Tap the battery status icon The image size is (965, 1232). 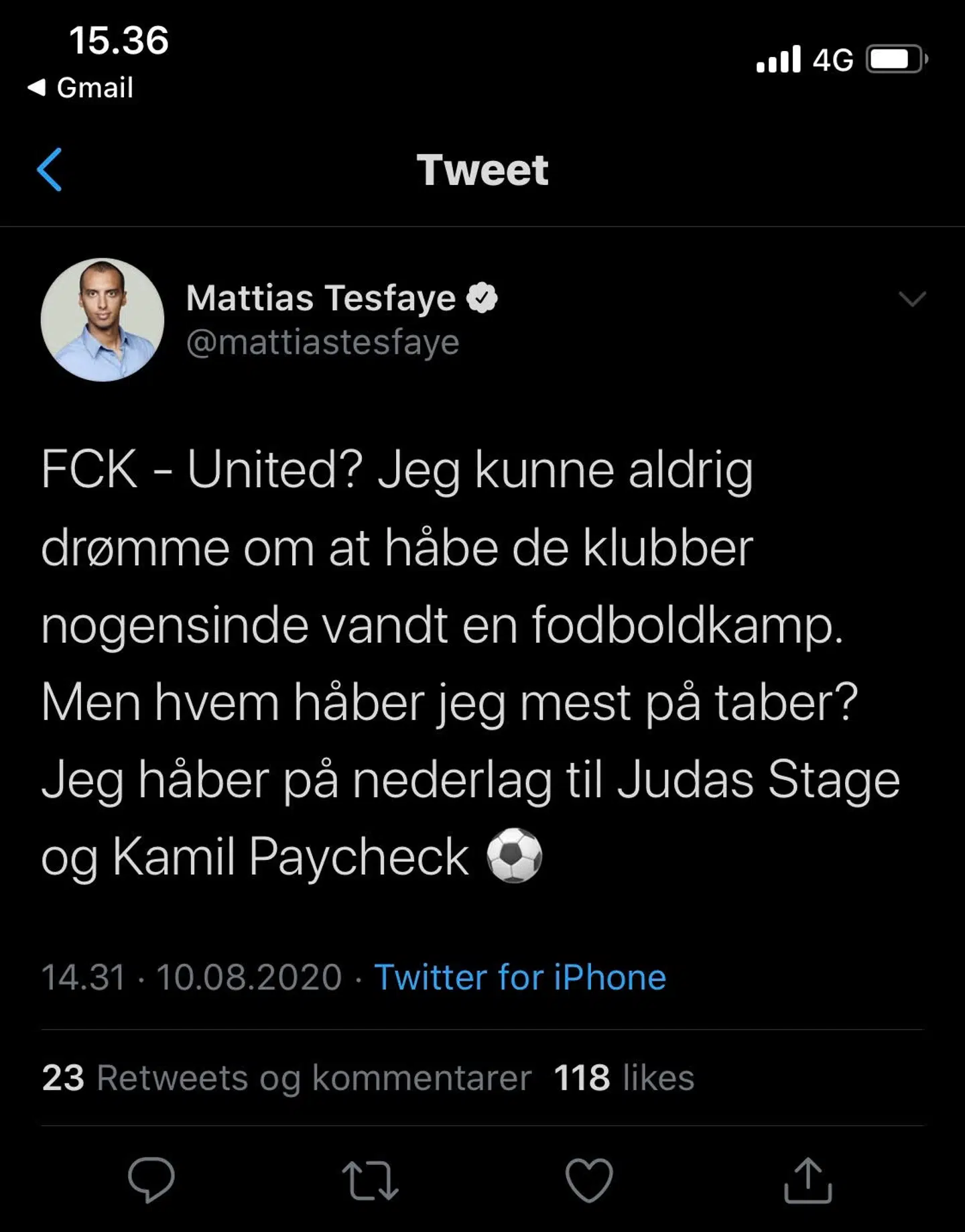[897, 60]
